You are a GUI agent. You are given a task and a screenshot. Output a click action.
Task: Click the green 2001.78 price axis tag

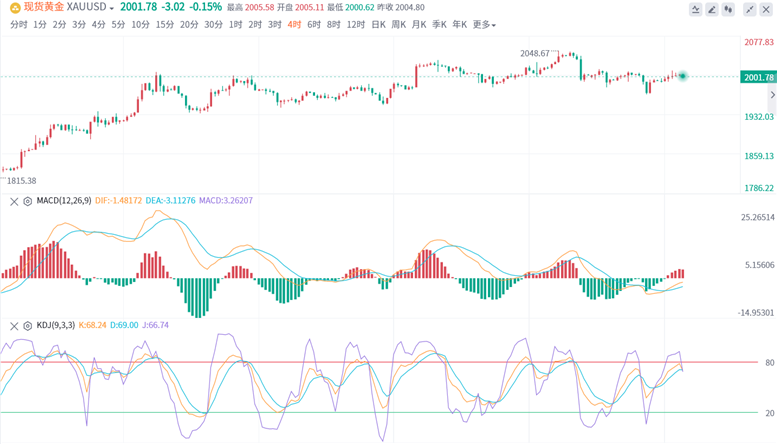click(x=758, y=77)
